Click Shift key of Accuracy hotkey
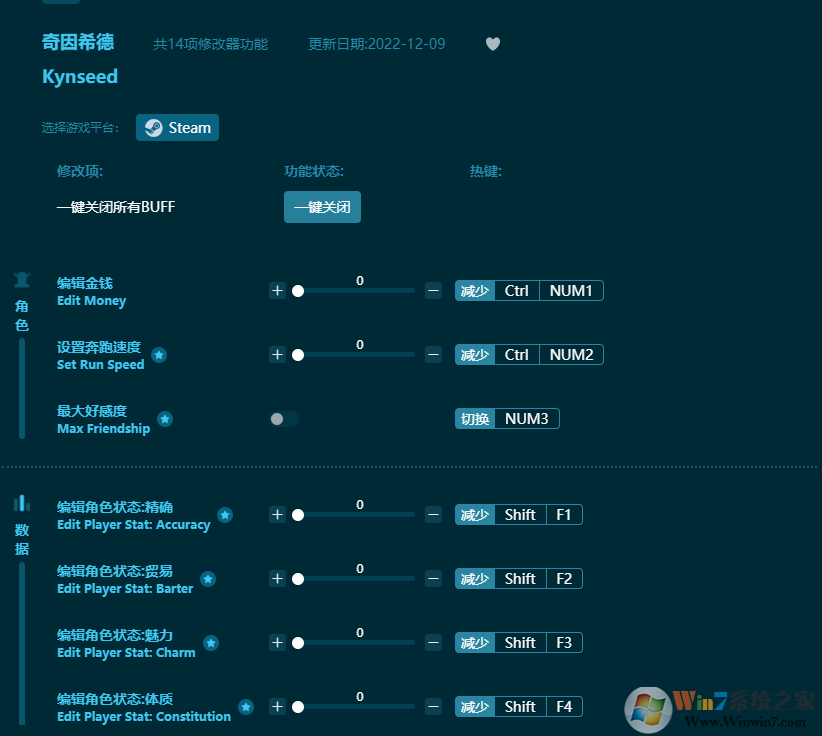This screenshot has width=822, height=736. (x=520, y=514)
